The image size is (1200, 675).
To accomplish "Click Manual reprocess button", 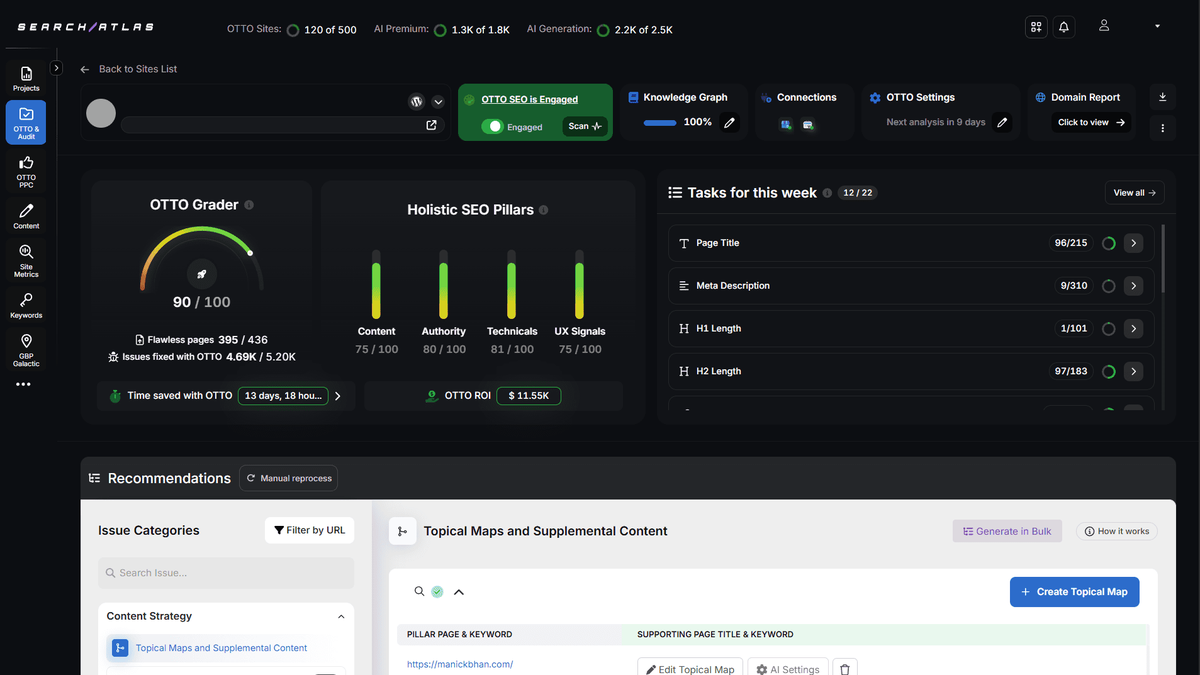I will point(289,478).
